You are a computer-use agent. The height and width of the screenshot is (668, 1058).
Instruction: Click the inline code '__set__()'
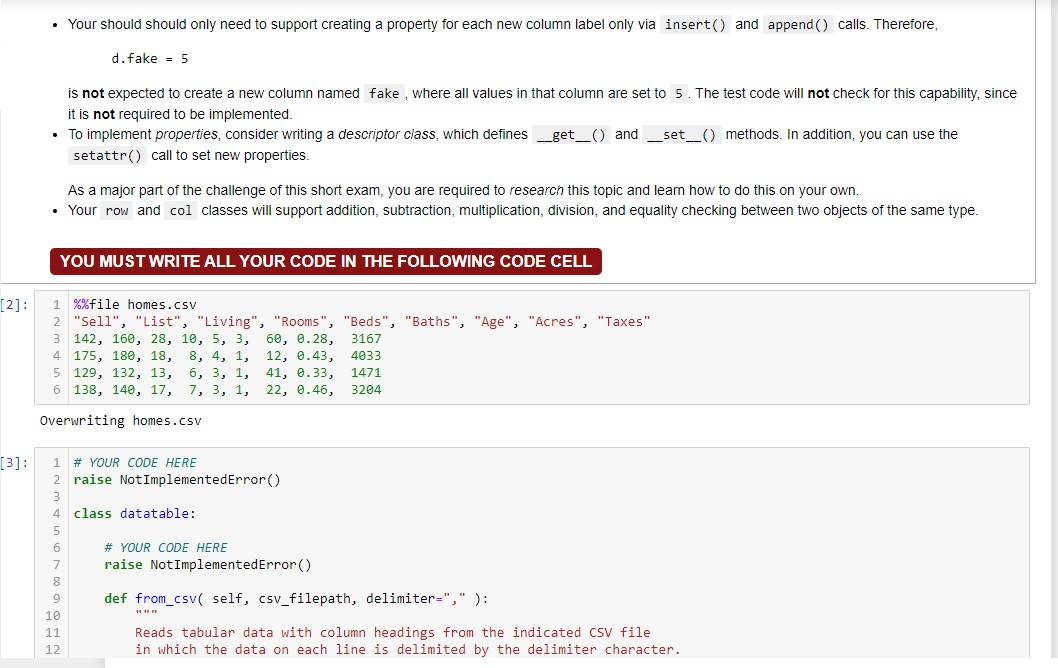(x=681, y=134)
